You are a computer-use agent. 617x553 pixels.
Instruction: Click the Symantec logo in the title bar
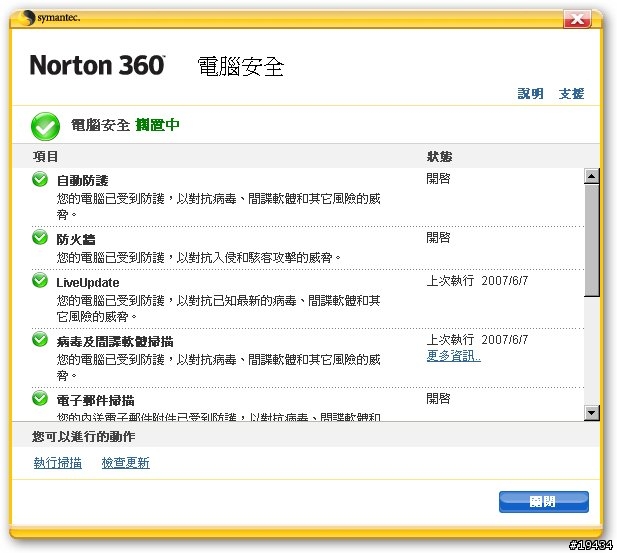[50, 18]
